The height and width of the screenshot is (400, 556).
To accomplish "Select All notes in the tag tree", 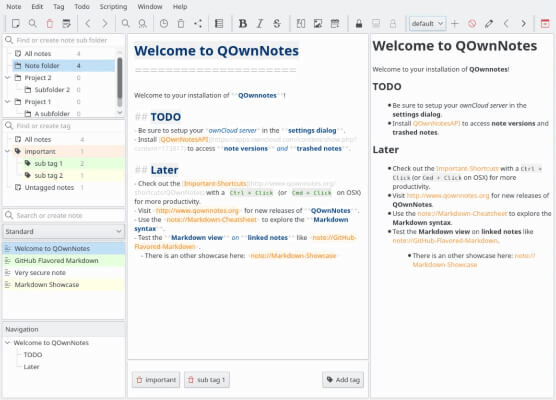I will coord(38,139).
